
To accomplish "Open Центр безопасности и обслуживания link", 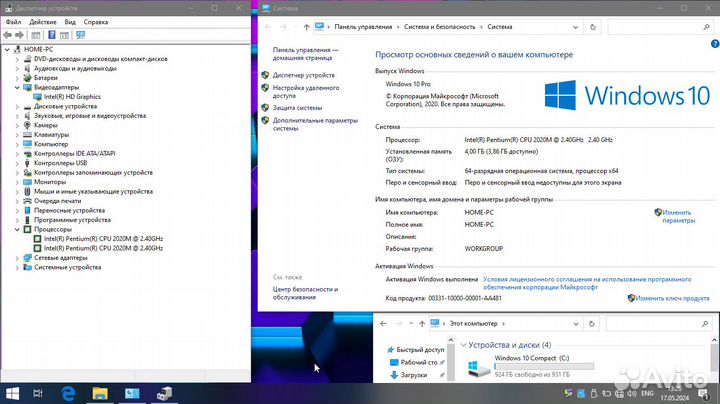I will click(305, 293).
